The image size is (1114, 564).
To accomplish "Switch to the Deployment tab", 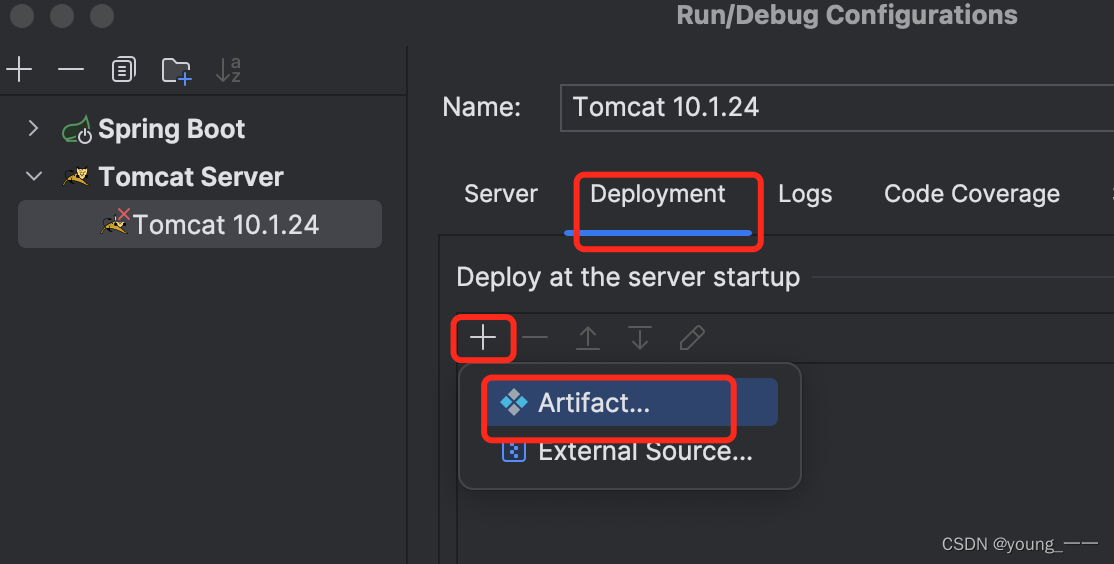I will 658,194.
